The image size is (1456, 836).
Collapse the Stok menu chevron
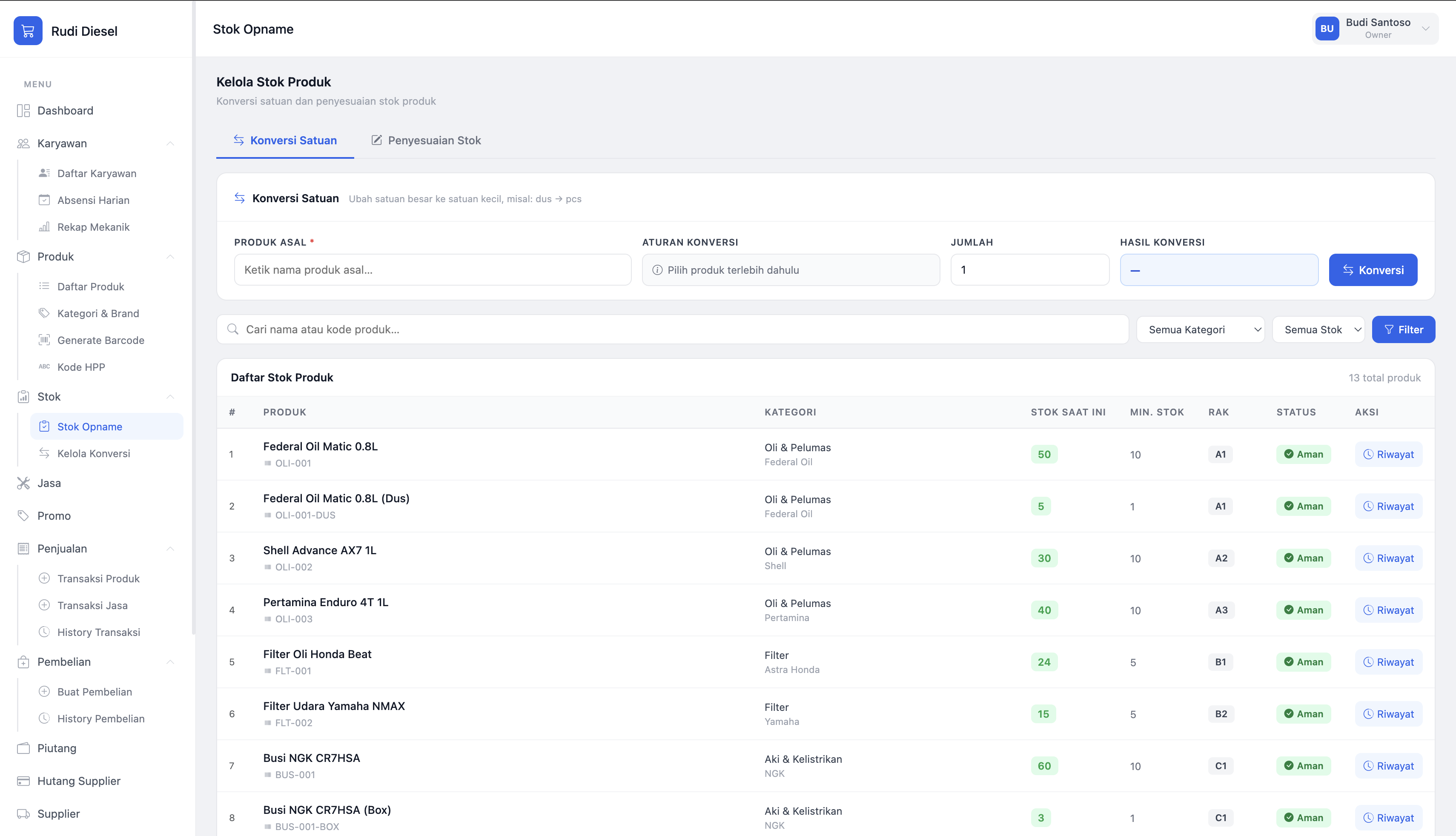pos(170,396)
